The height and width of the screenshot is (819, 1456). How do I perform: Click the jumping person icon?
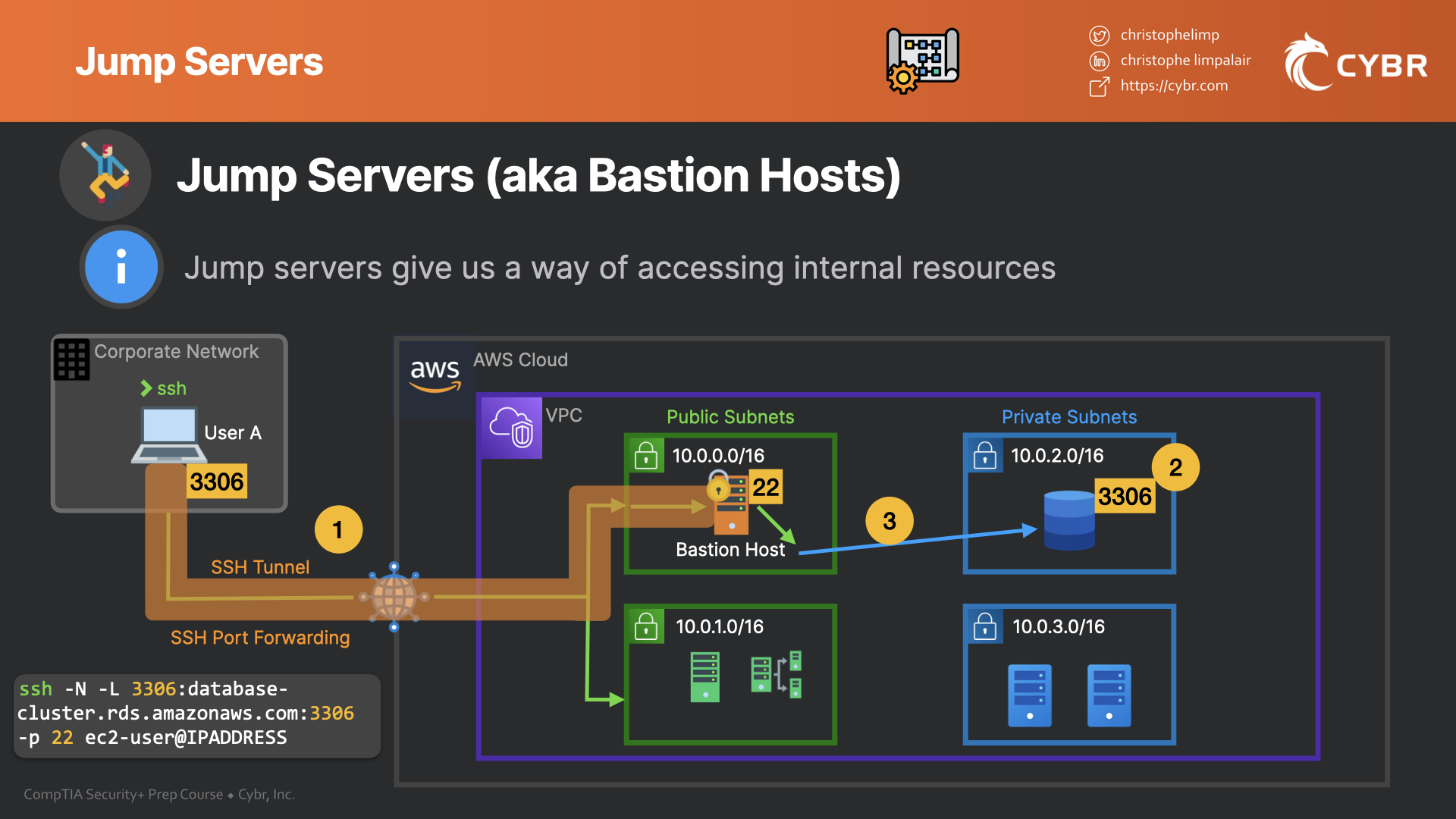click(106, 175)
